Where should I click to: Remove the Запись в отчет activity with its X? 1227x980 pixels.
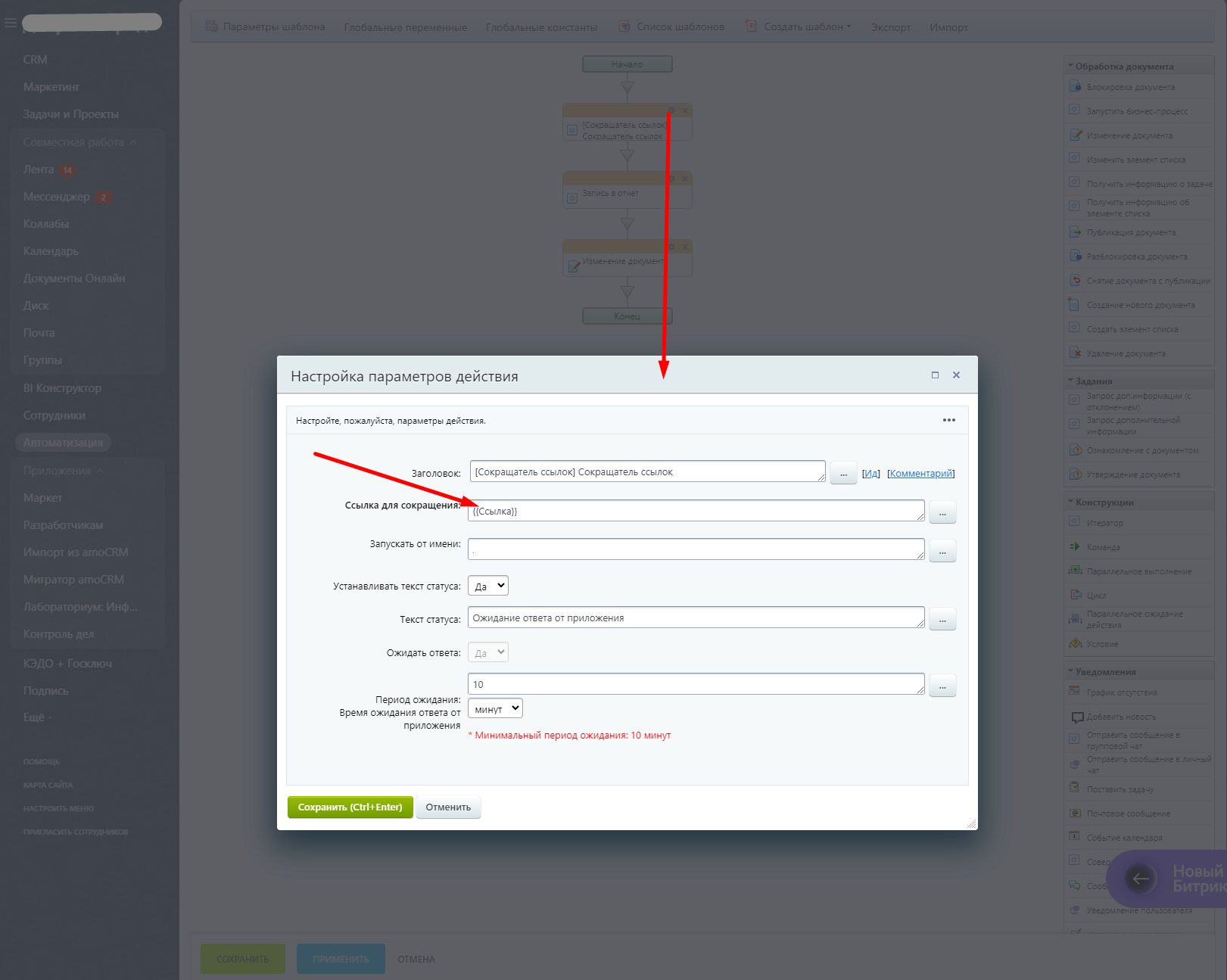[x=685, y=179]
